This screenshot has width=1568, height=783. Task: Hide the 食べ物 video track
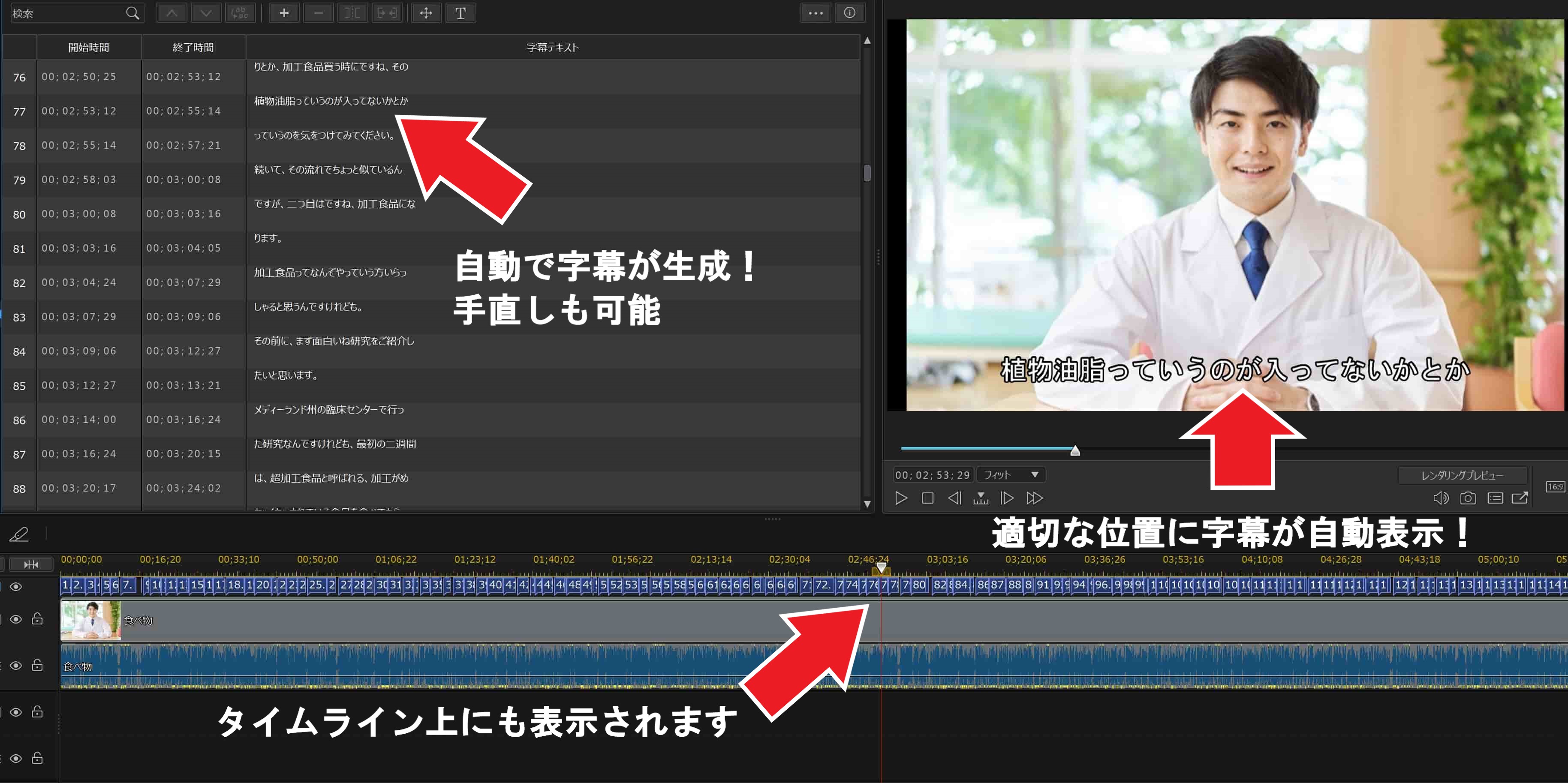[x=15, y=619]
